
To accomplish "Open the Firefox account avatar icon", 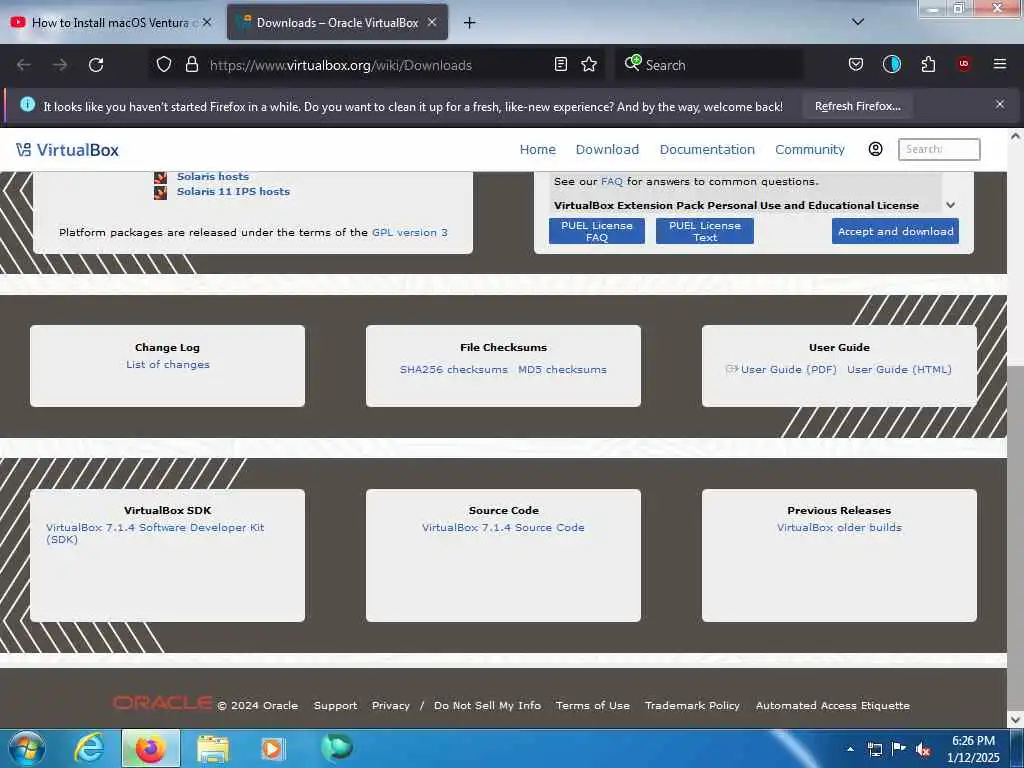I will tap(891, 65).
